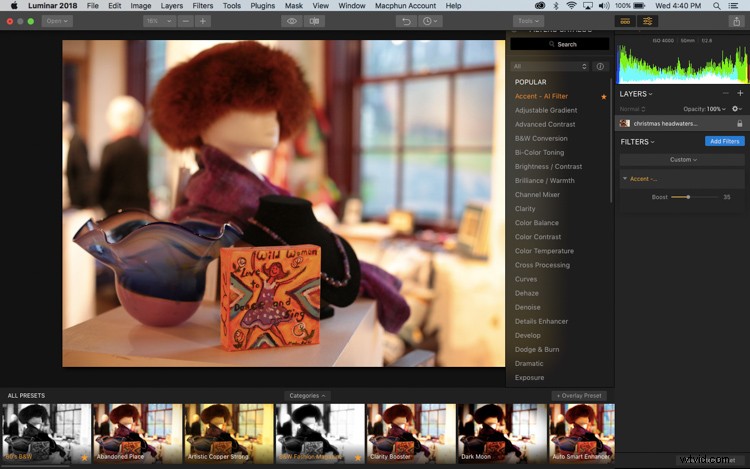Click the layer lock icon
Viewport: 750px width, 469px height.
(739, 123)
